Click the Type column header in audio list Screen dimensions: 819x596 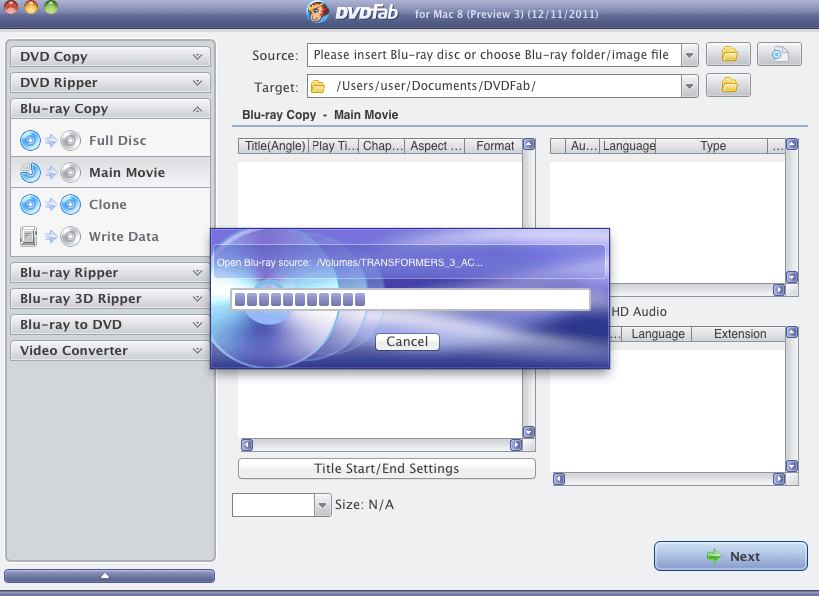point(712,146)
